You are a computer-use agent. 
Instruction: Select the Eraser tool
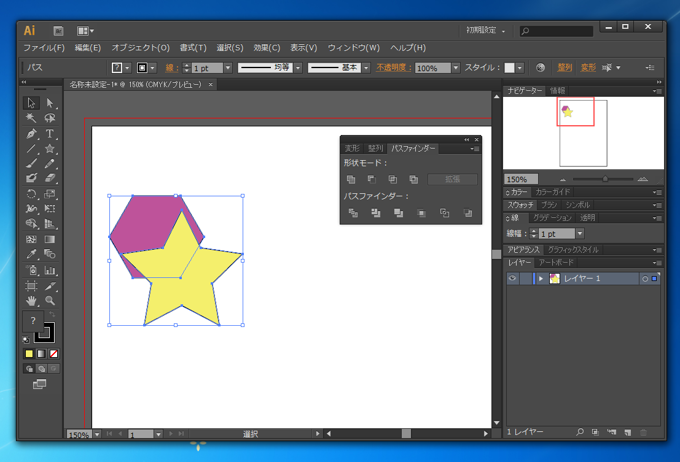pos(50,178)
